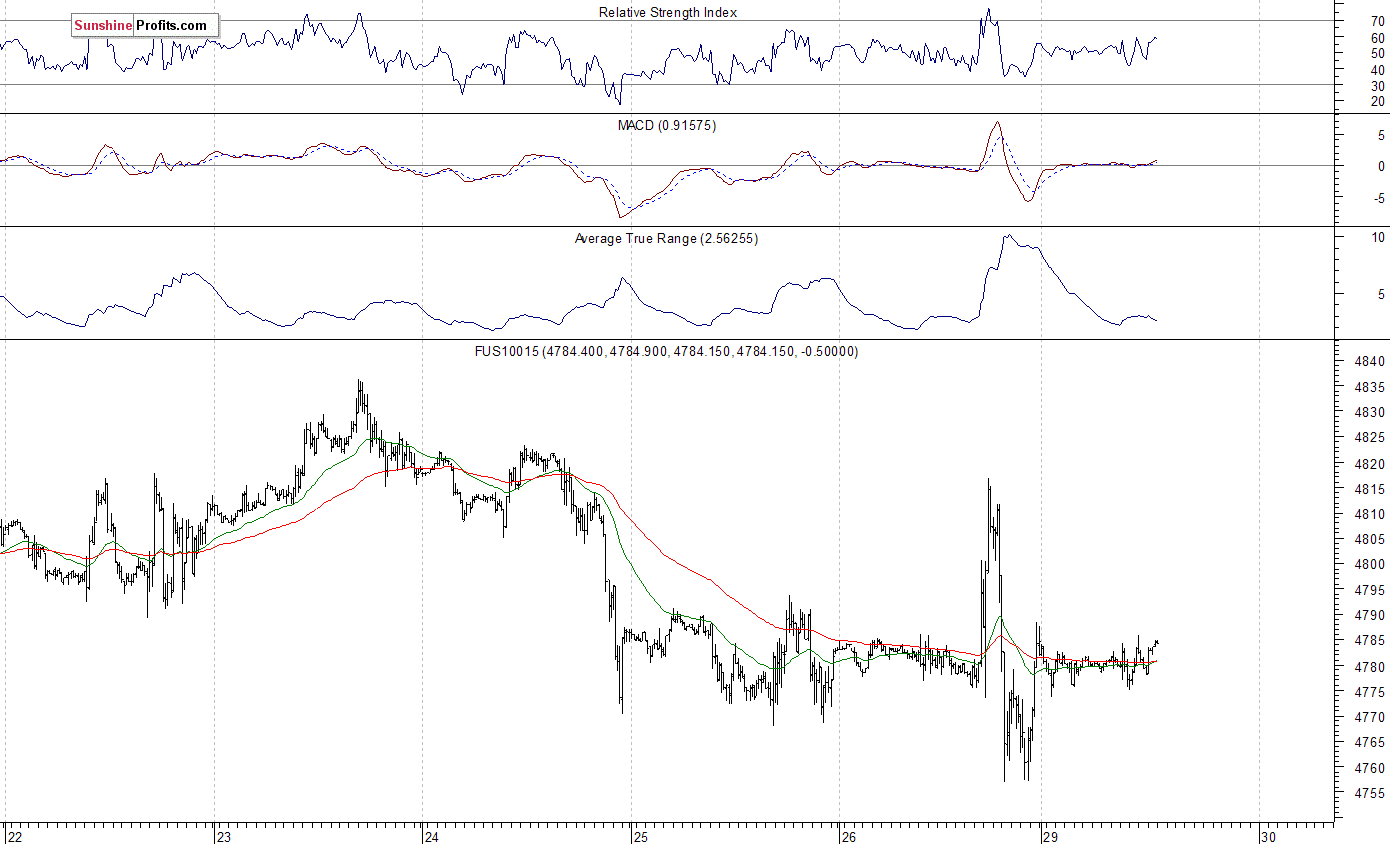Screen dimensions: 1390x844
Task: Click the 26 date label on time axis
Action: (848, 836)
